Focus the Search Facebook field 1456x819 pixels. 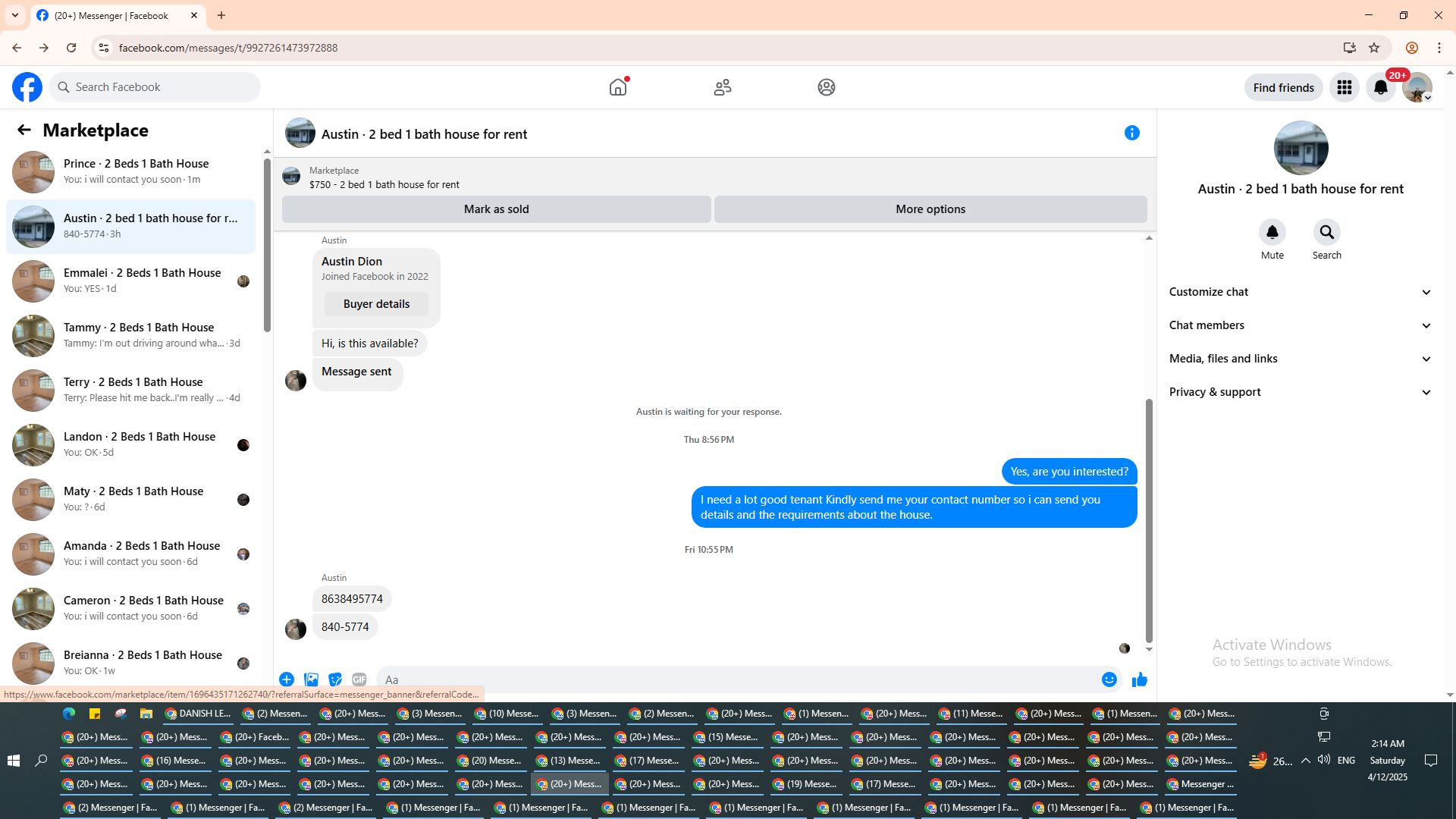155,87
